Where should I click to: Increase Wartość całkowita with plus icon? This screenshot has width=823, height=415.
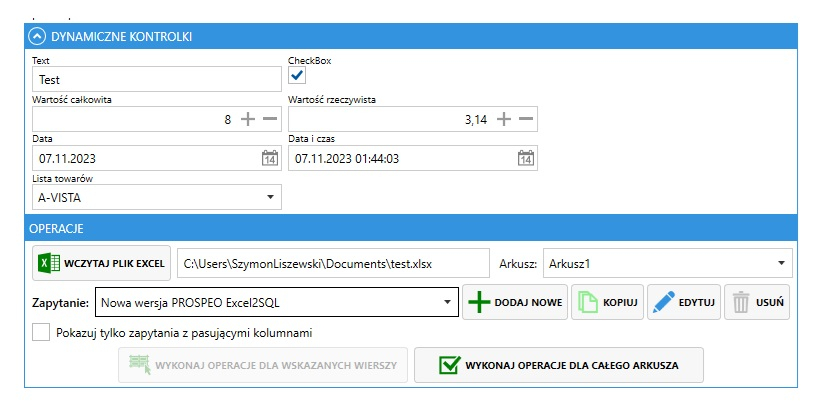247,119
